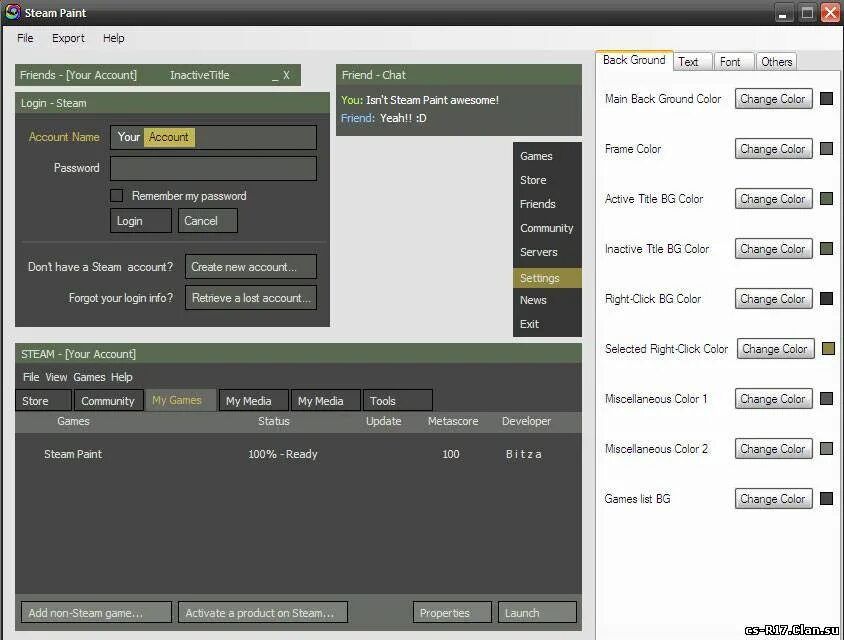
Task: Open Help menu in the STEAM preview window
Action: (122, 377)
